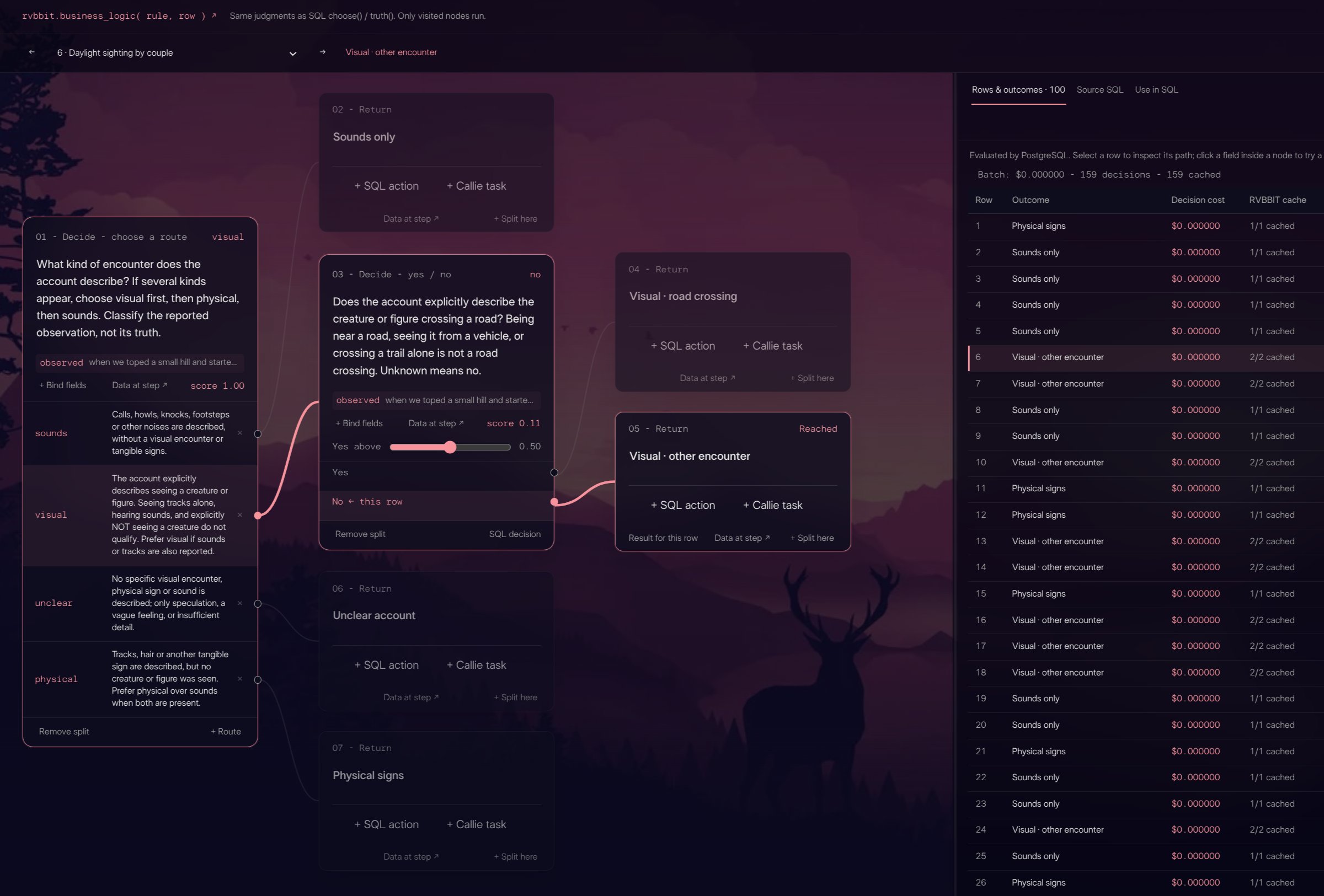The width and height of the screenshot is (1324, 896).
Task: Click the Yes branch output connector
Action: pos(554,473)
